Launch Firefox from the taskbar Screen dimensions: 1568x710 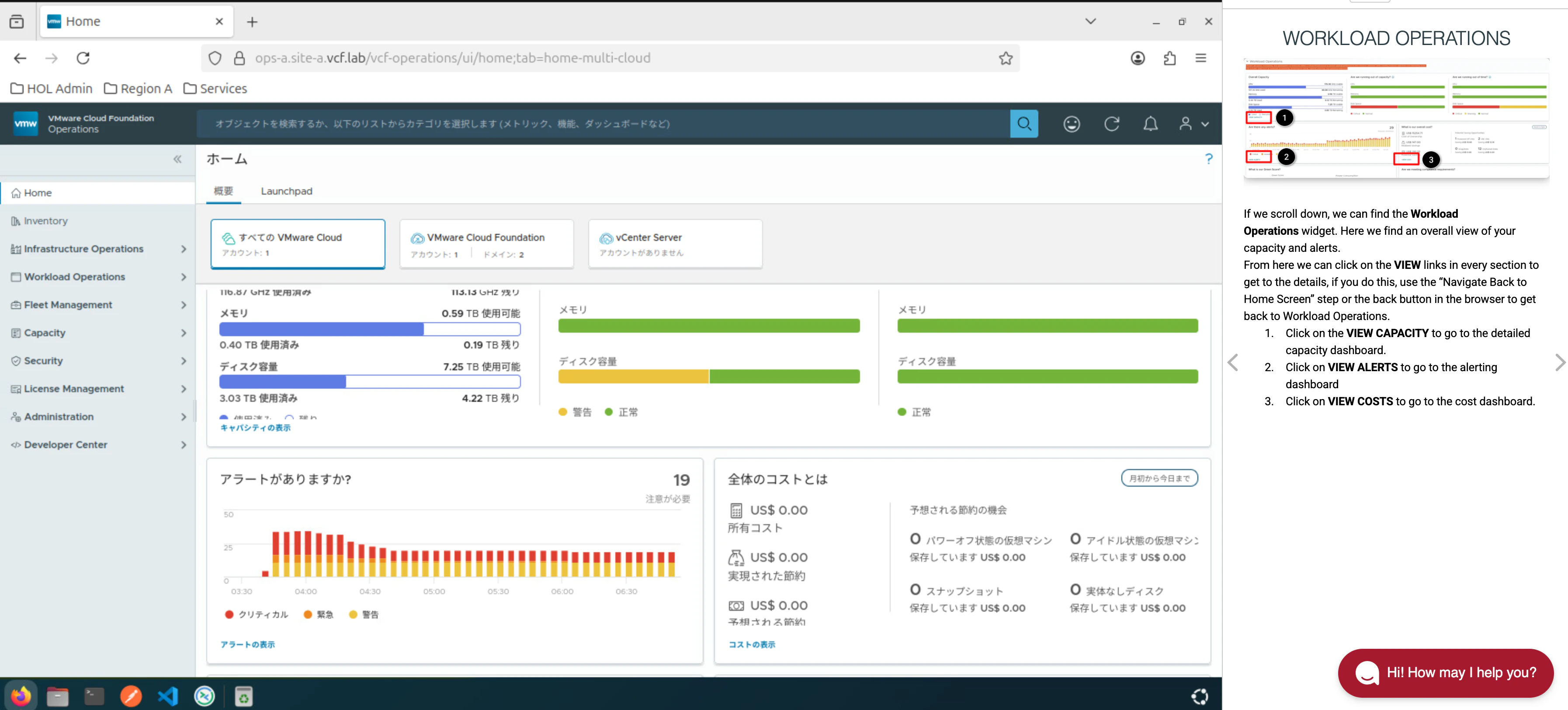21,696
